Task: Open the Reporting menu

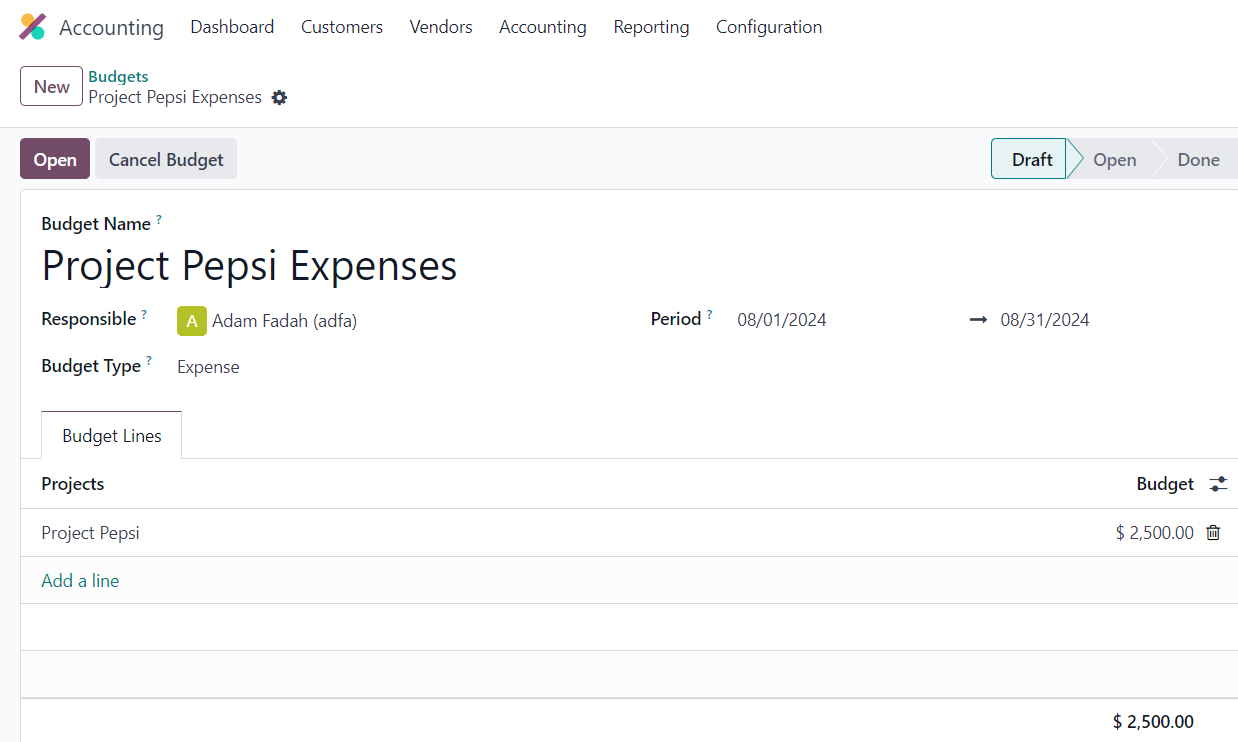Action: [651, 27]
